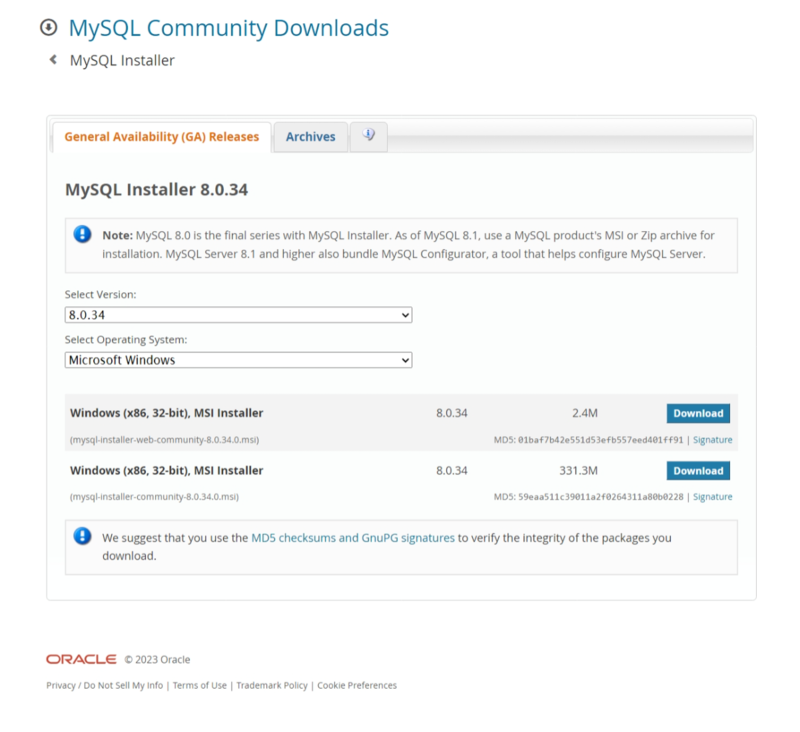This screenshot has width=800, height=732.
Task: Open the Select Version dropdown
Action: click(x=238, y=315)
